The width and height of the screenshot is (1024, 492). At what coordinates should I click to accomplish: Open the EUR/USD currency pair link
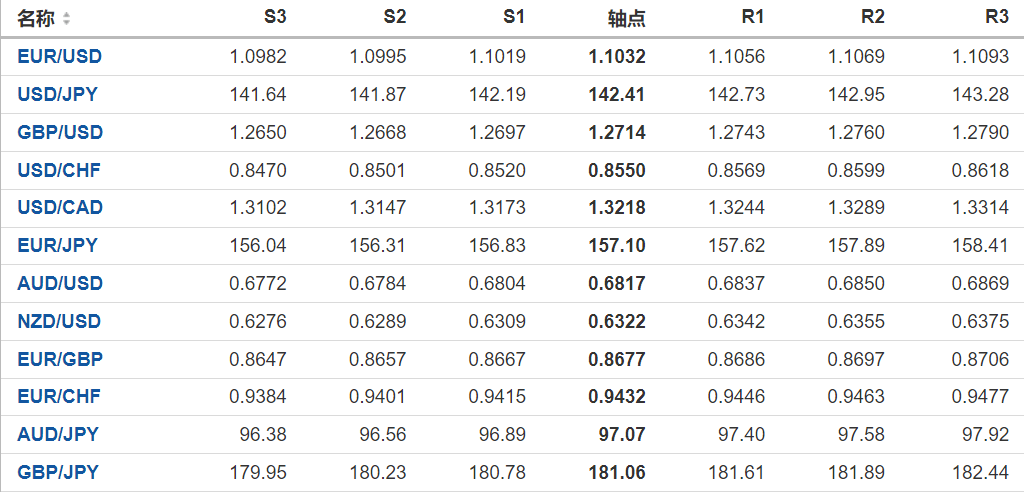[x=59, y=57]
